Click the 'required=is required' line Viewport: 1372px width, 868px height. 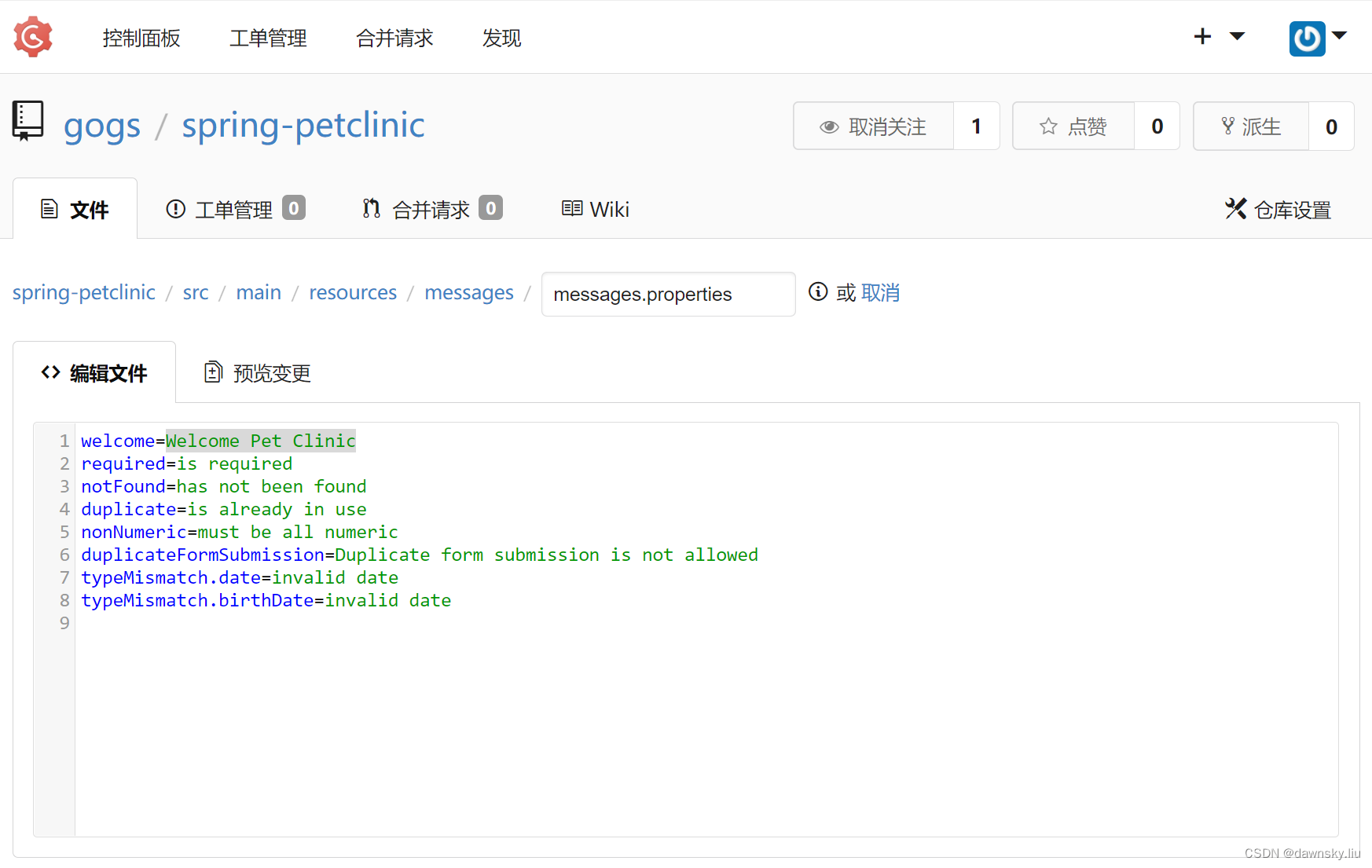coord(187,463)
